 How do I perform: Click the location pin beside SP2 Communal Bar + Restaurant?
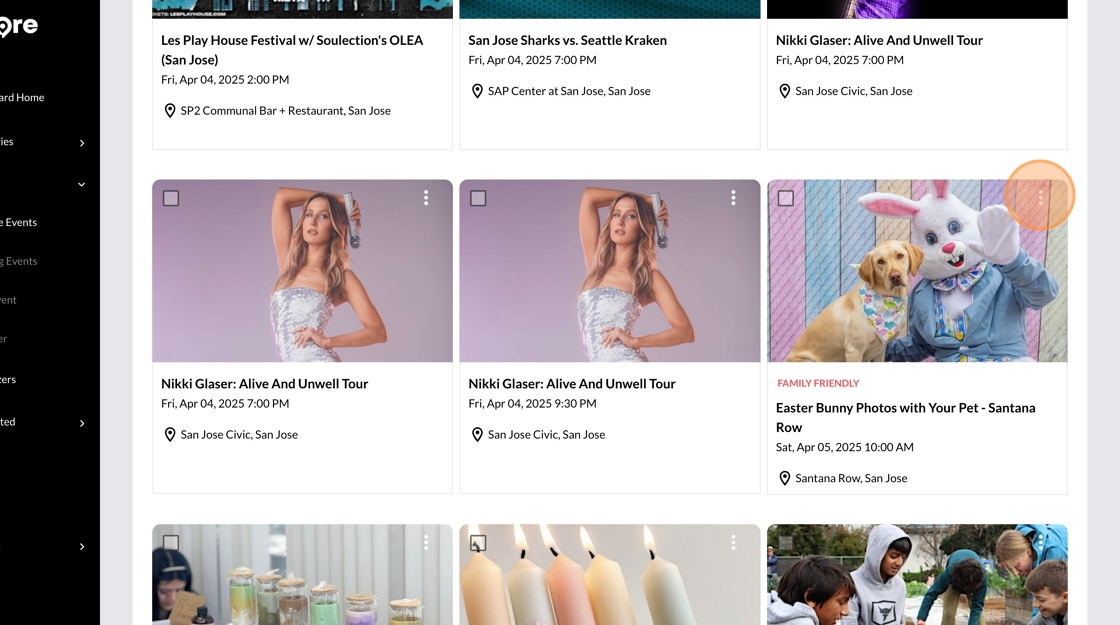[x=169, y=111]
